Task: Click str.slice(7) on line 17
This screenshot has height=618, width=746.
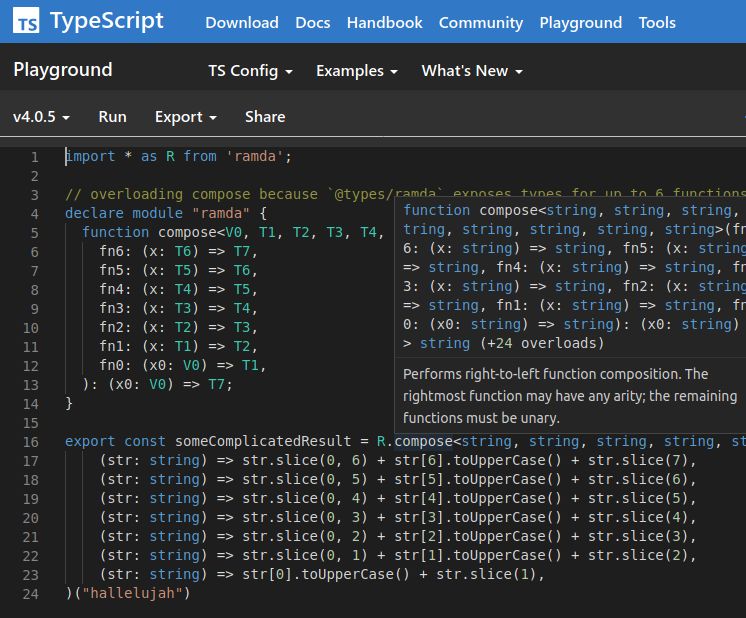Action: [x=638, y=460]
